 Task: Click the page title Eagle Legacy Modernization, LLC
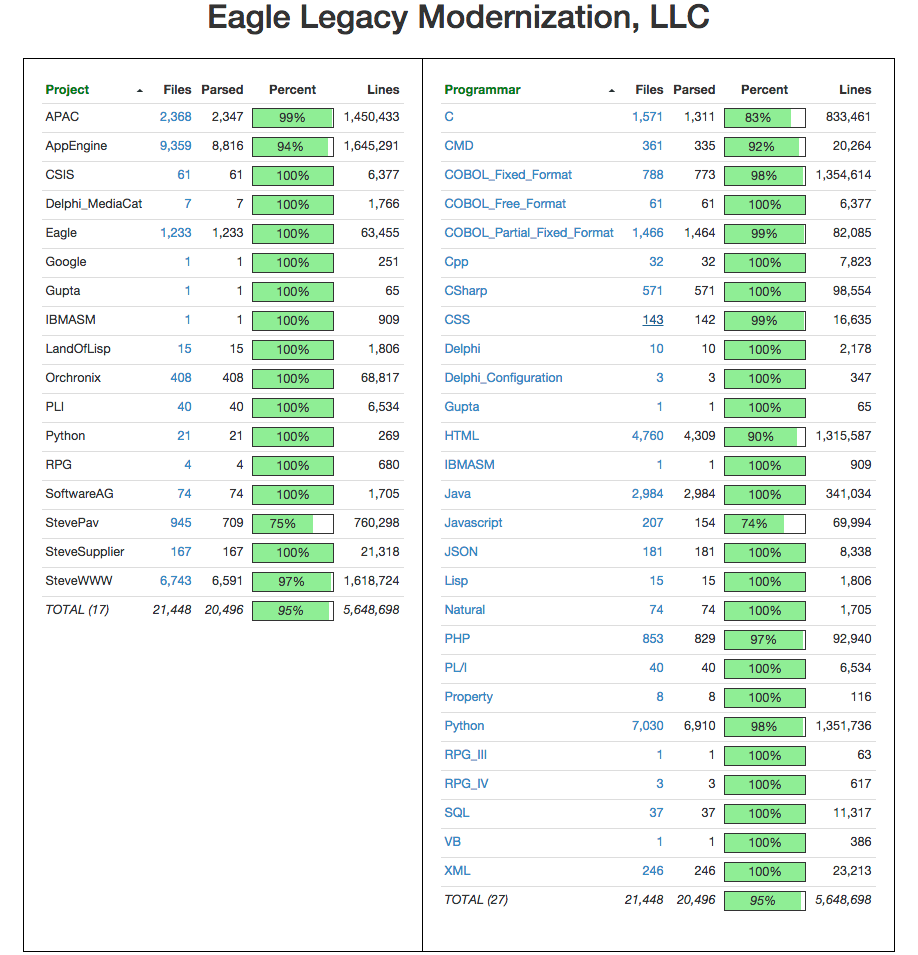tap(458, 19)
